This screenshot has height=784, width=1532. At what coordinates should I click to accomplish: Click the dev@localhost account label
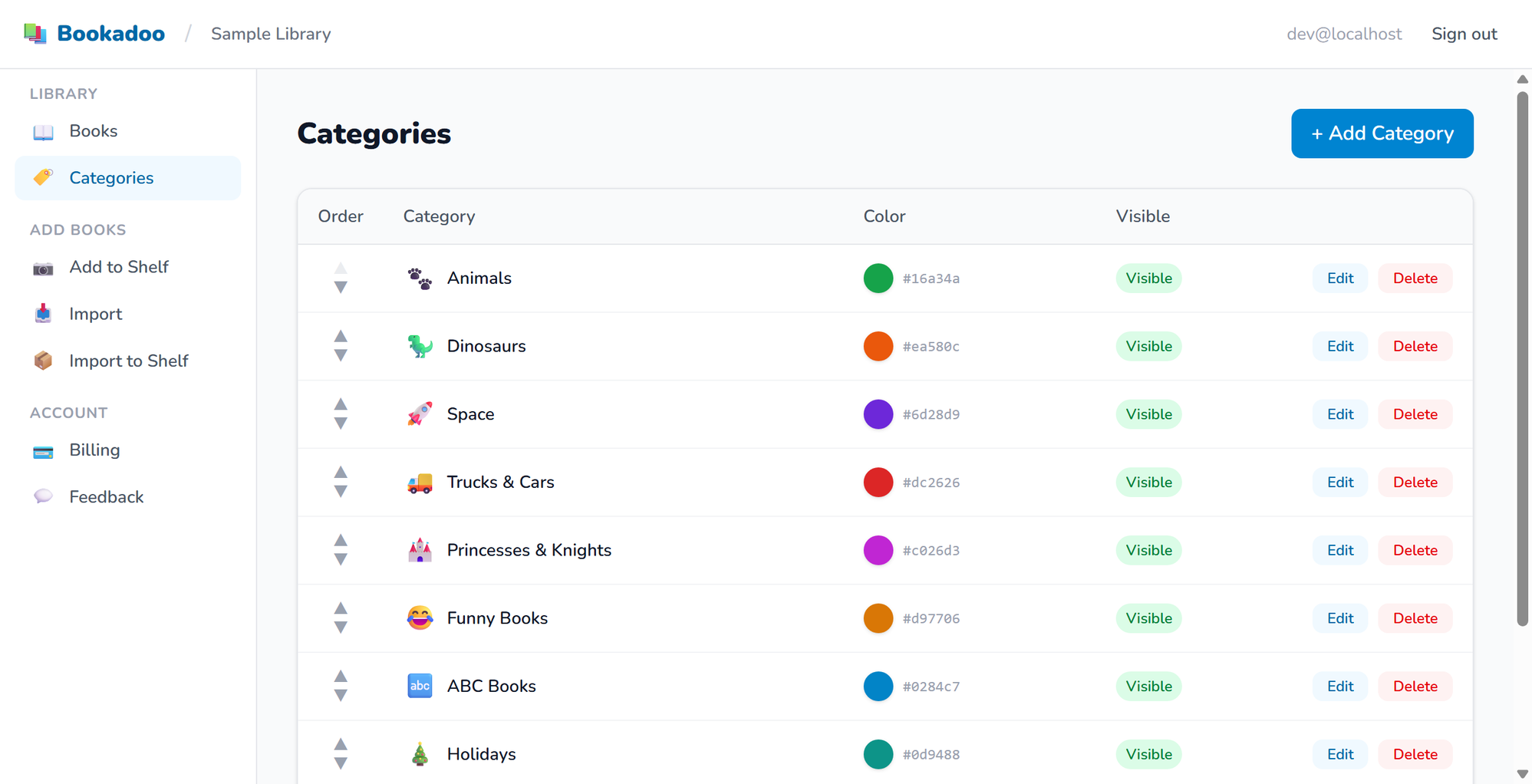coord(1344,34)
